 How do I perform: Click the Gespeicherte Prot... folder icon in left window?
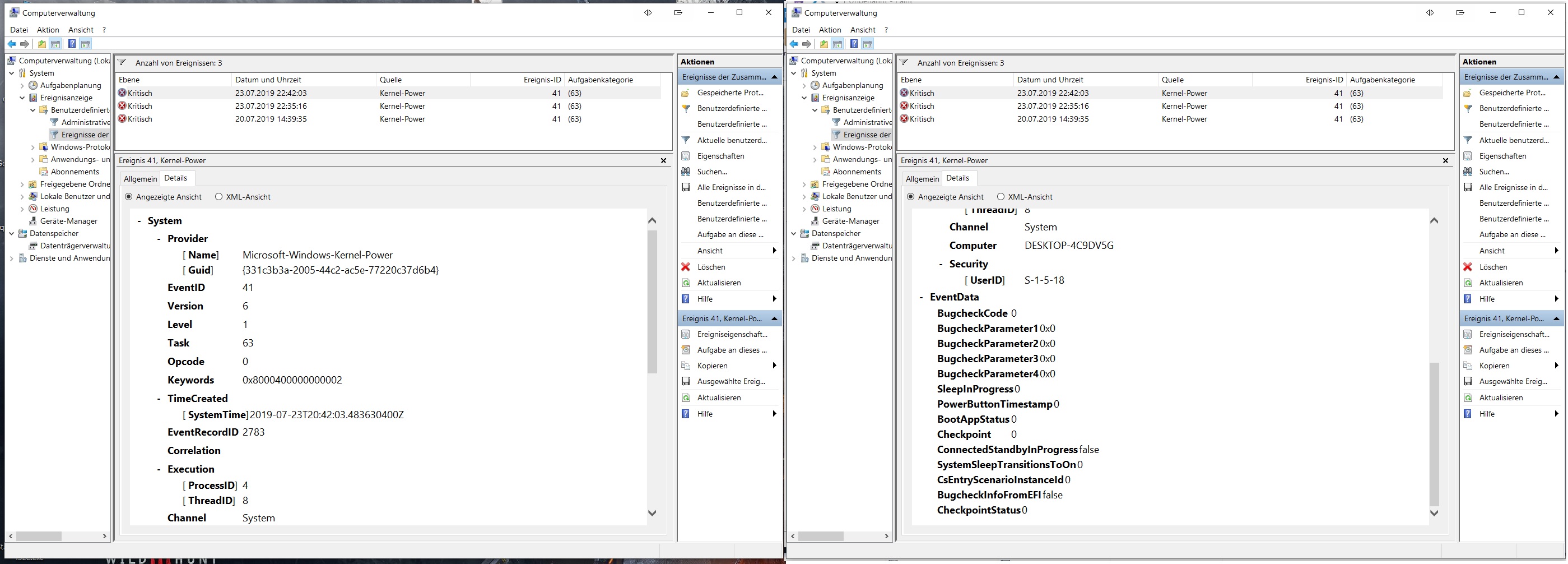click(x=685, y=93)
